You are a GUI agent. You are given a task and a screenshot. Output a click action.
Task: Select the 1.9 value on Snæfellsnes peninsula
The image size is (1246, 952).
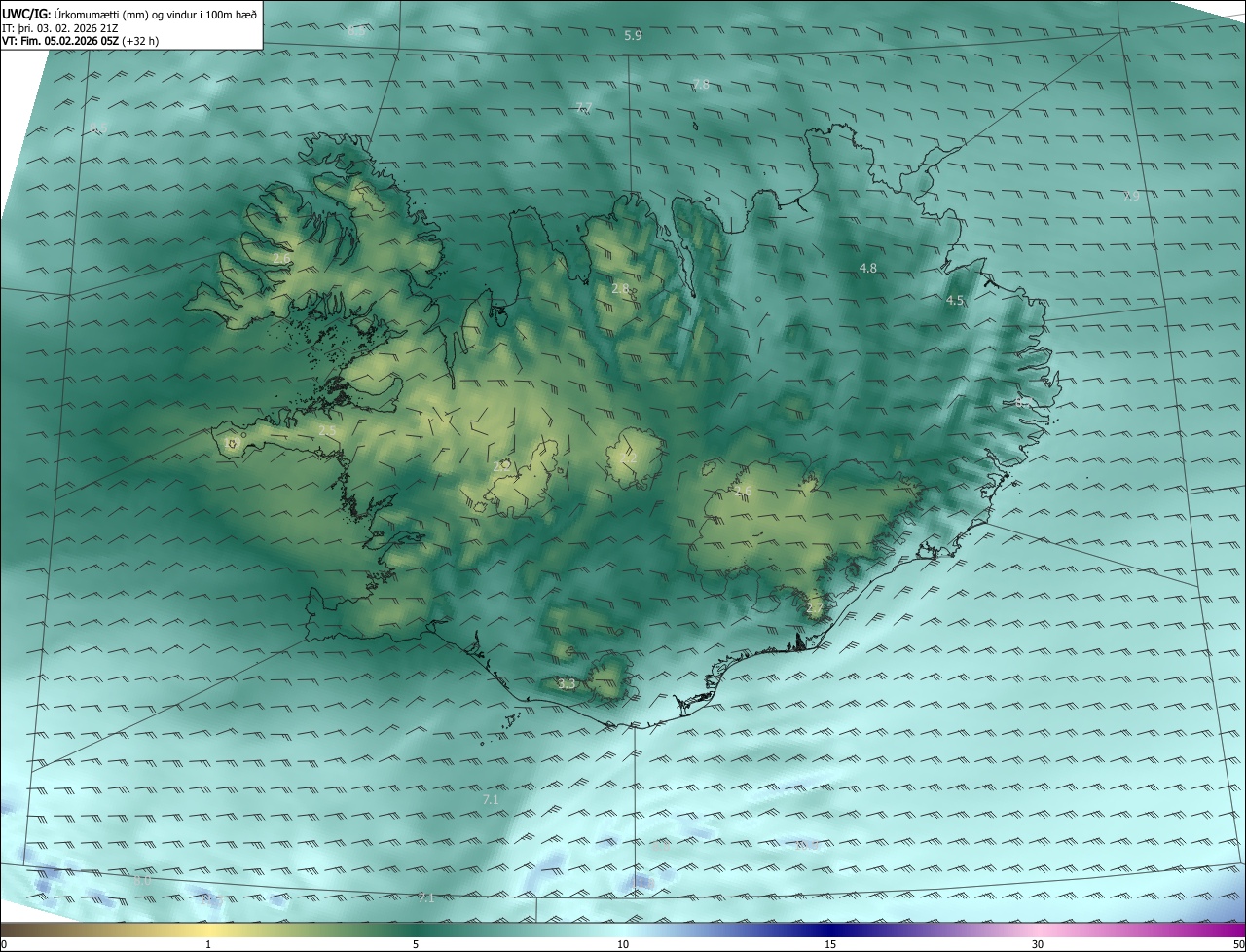click(231, 443)
